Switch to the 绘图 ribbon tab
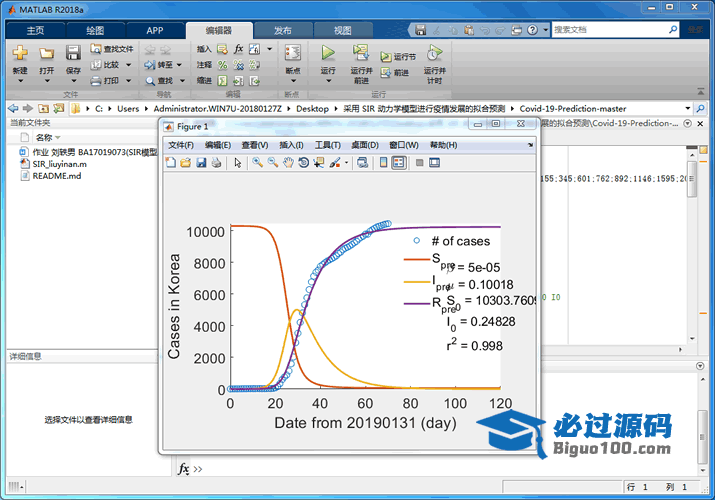The height and width of the screenshot is (500, 715). 95,31
